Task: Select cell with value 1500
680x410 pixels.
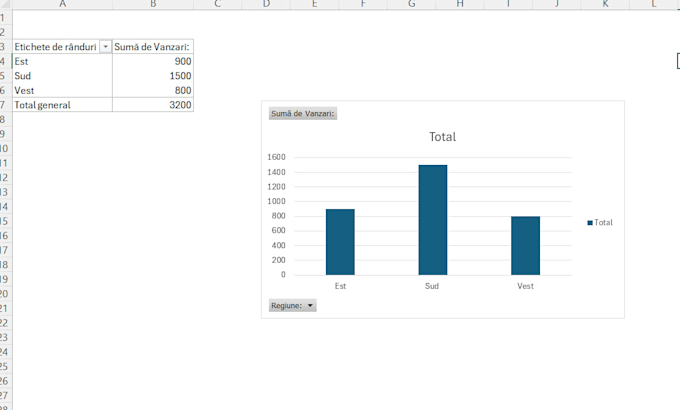Action: [153, 75]
